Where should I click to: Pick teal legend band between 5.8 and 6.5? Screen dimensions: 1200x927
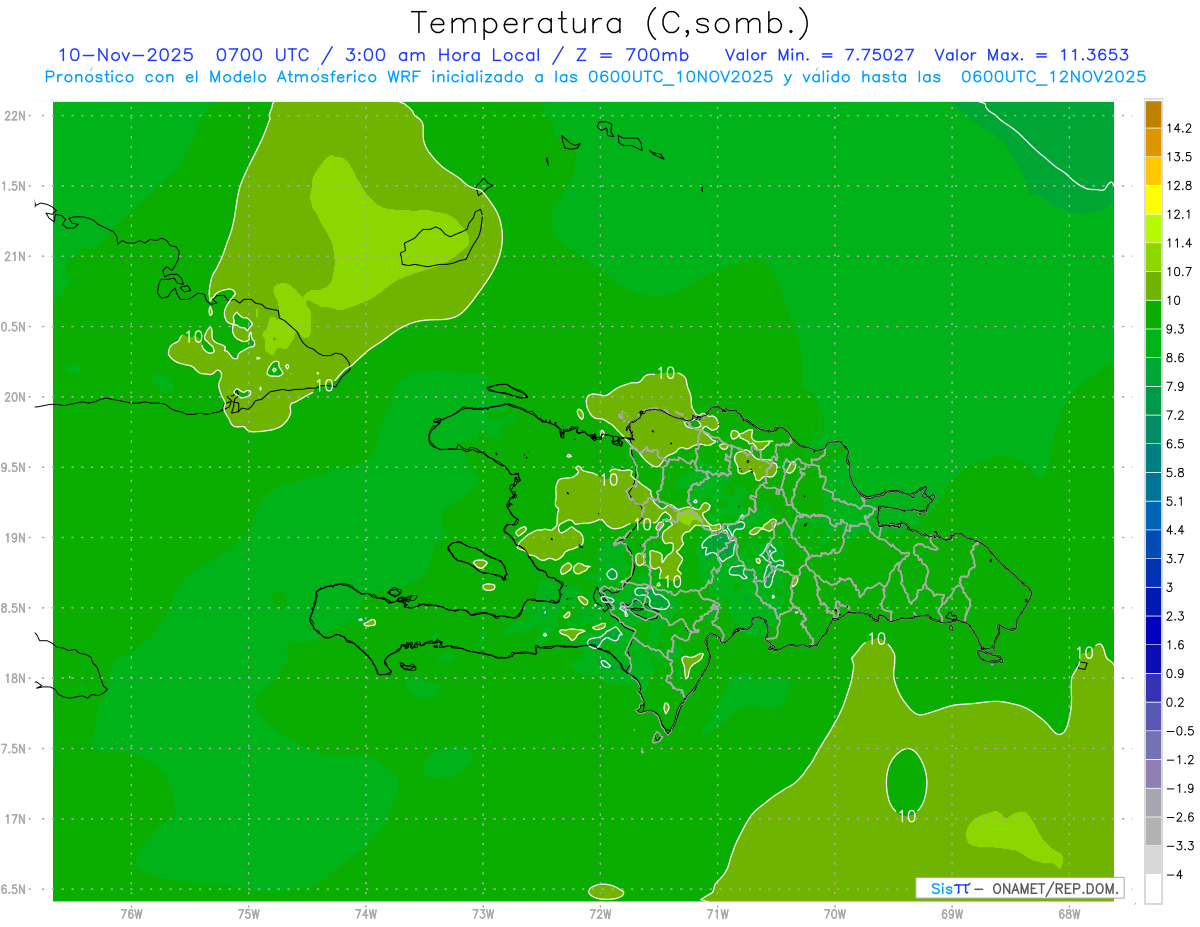[x=1153, y=458]
